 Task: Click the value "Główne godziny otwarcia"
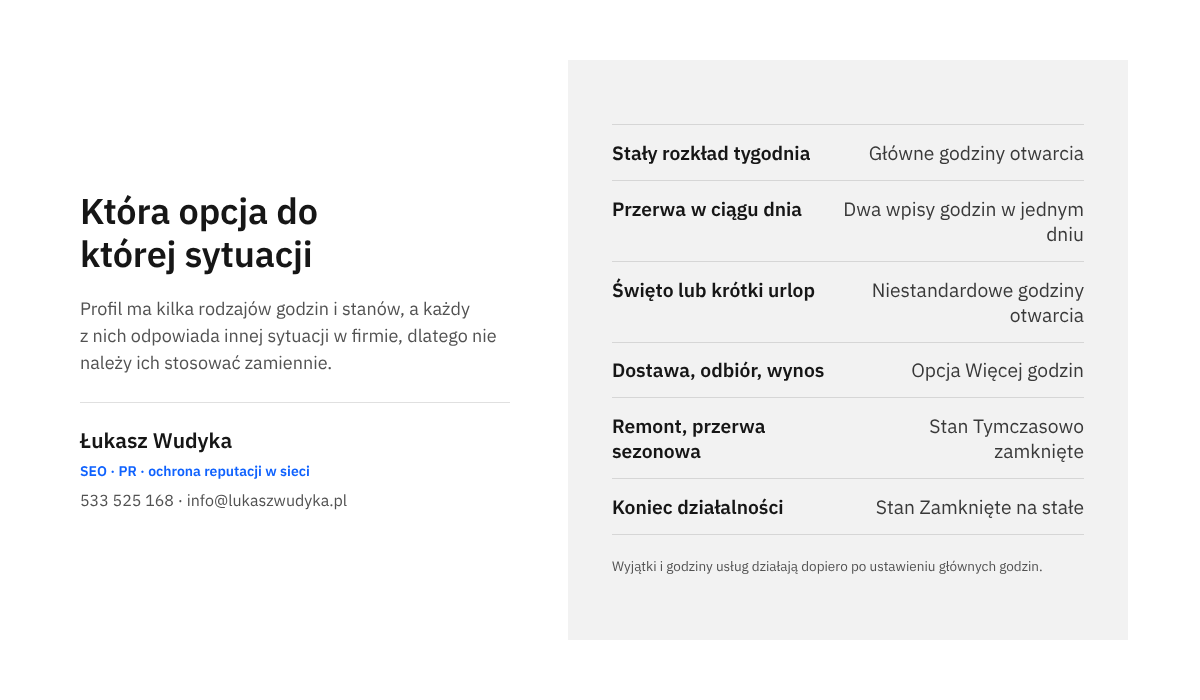pyautogui.click(x=976, y=153)
